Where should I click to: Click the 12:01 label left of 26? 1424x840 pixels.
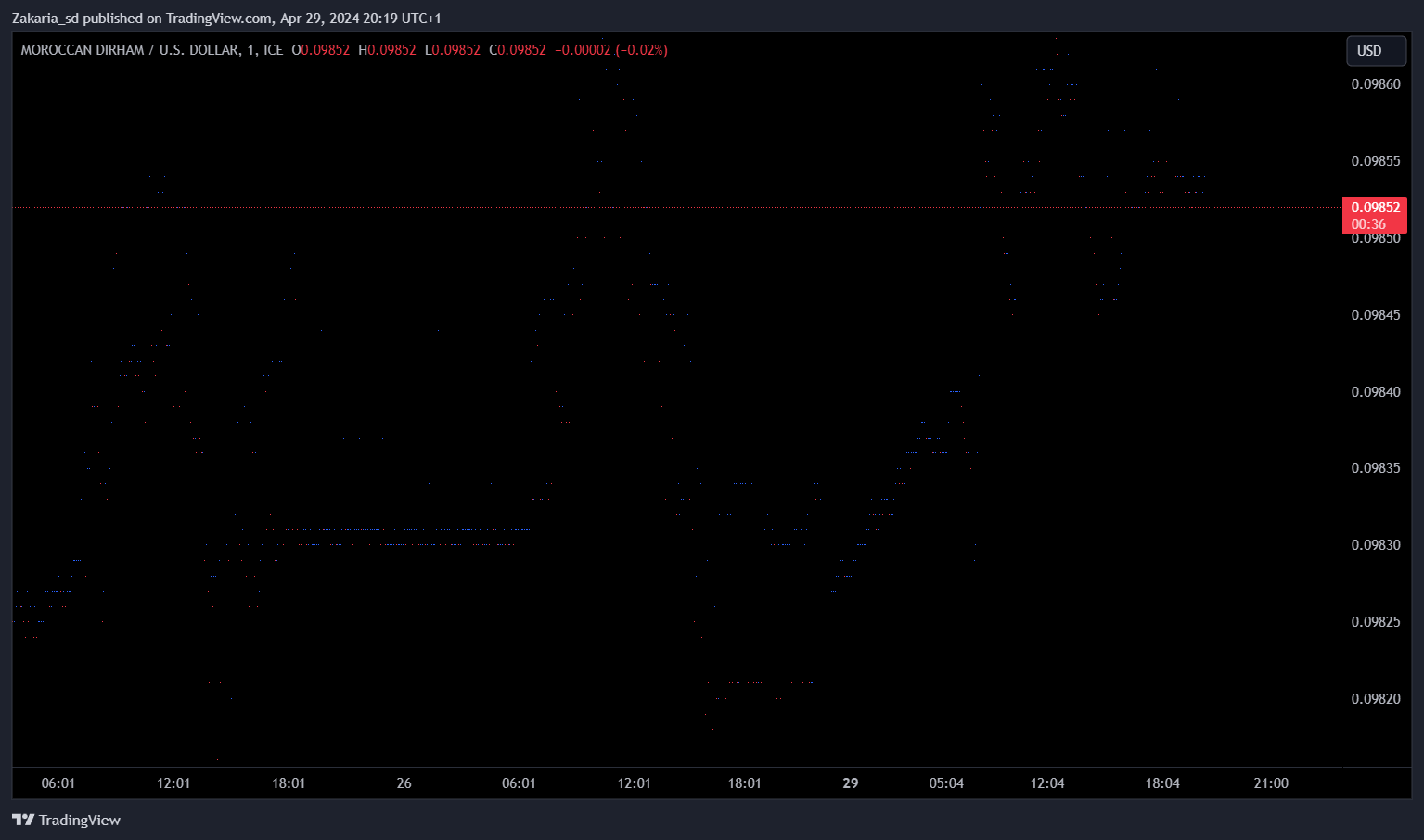pos(173,783)
